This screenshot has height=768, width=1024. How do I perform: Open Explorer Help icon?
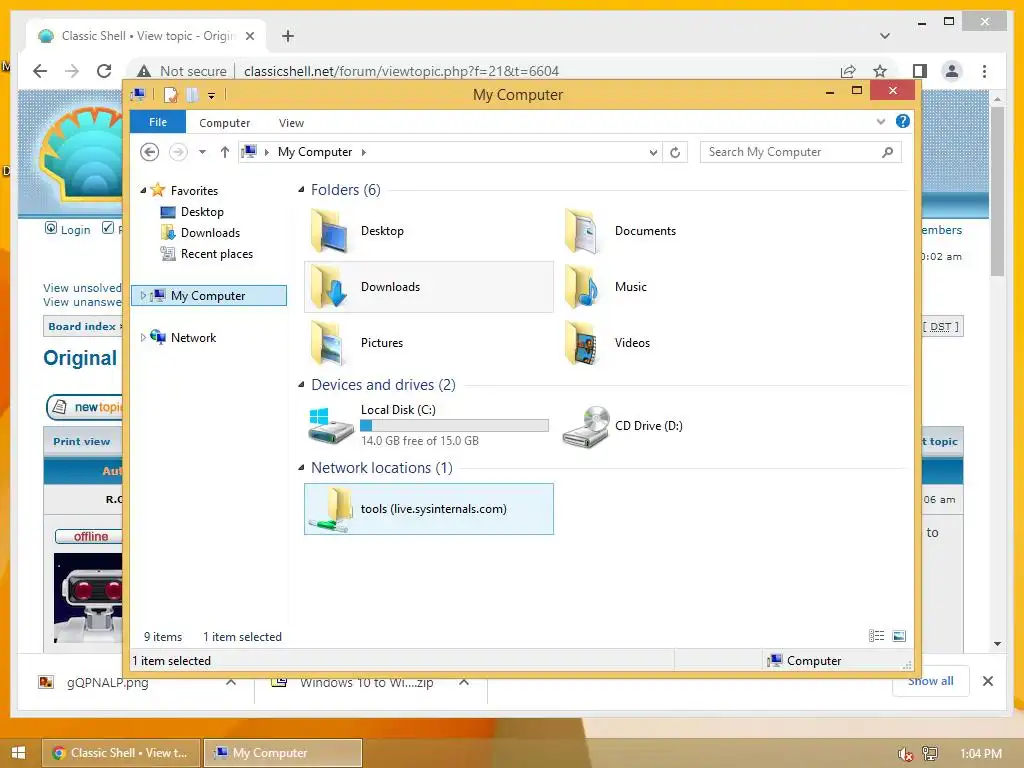903,121
